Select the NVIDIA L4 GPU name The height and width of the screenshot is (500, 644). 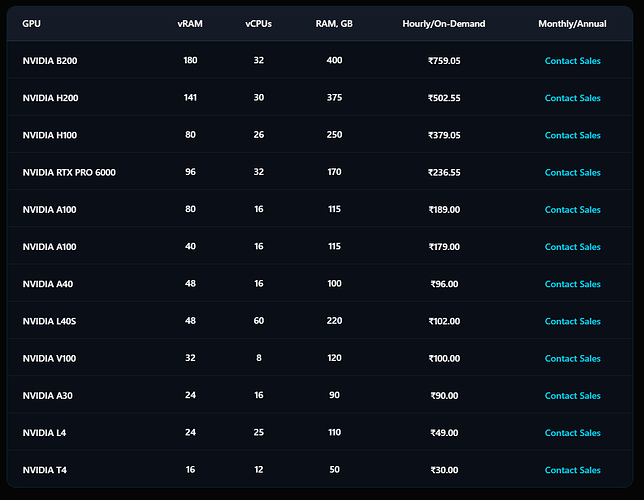(44, 433)
